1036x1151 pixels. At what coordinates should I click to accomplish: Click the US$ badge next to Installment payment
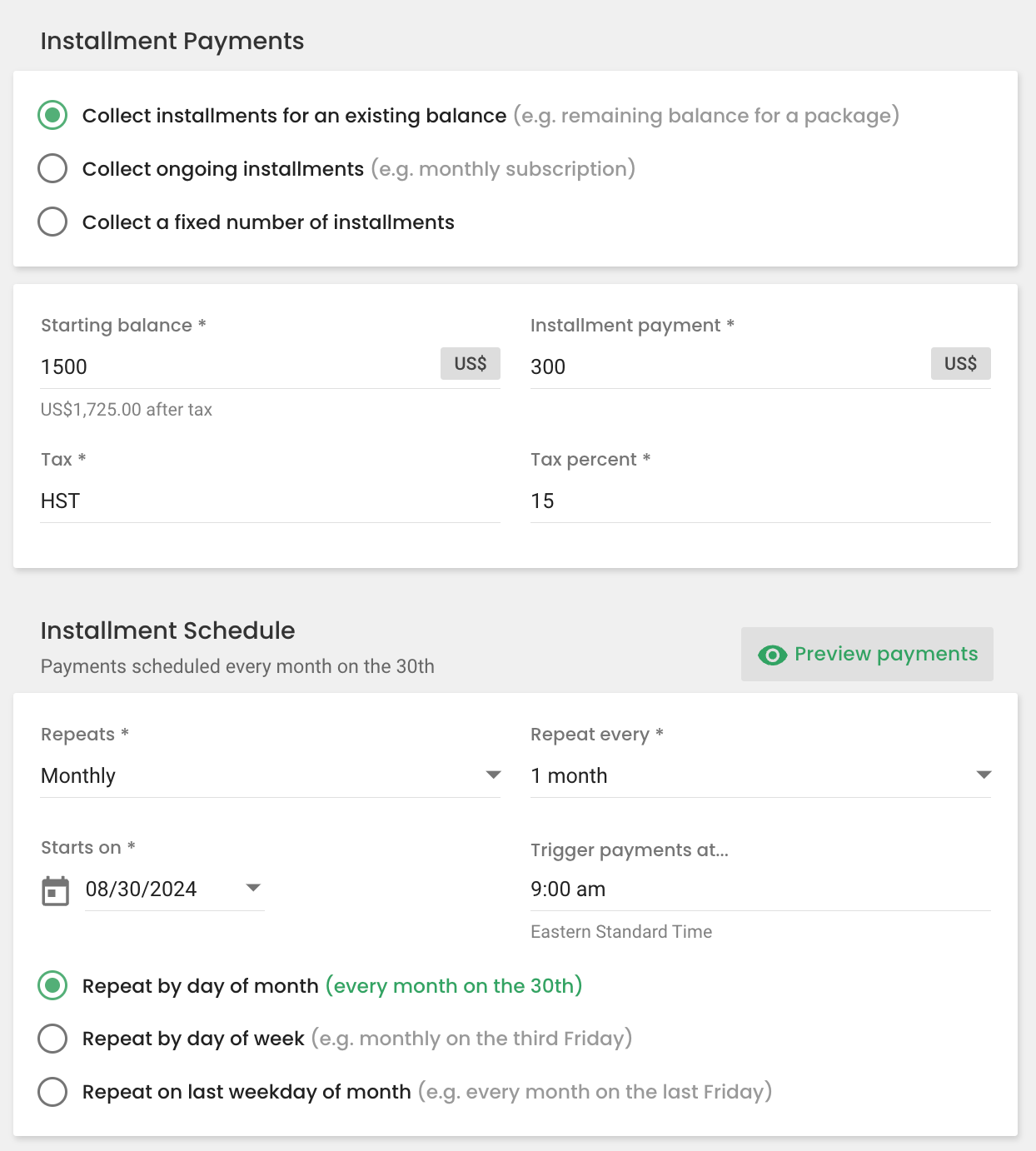click(961, 364)
